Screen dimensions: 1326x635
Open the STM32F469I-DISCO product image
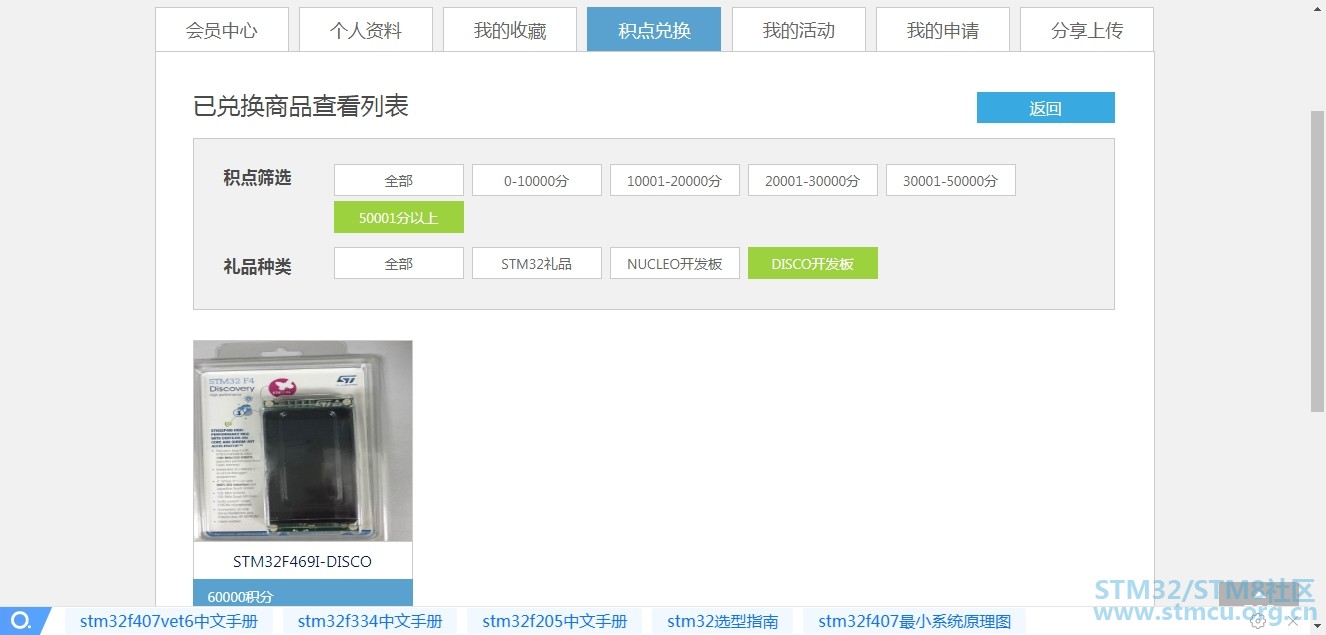coord(303,441)
